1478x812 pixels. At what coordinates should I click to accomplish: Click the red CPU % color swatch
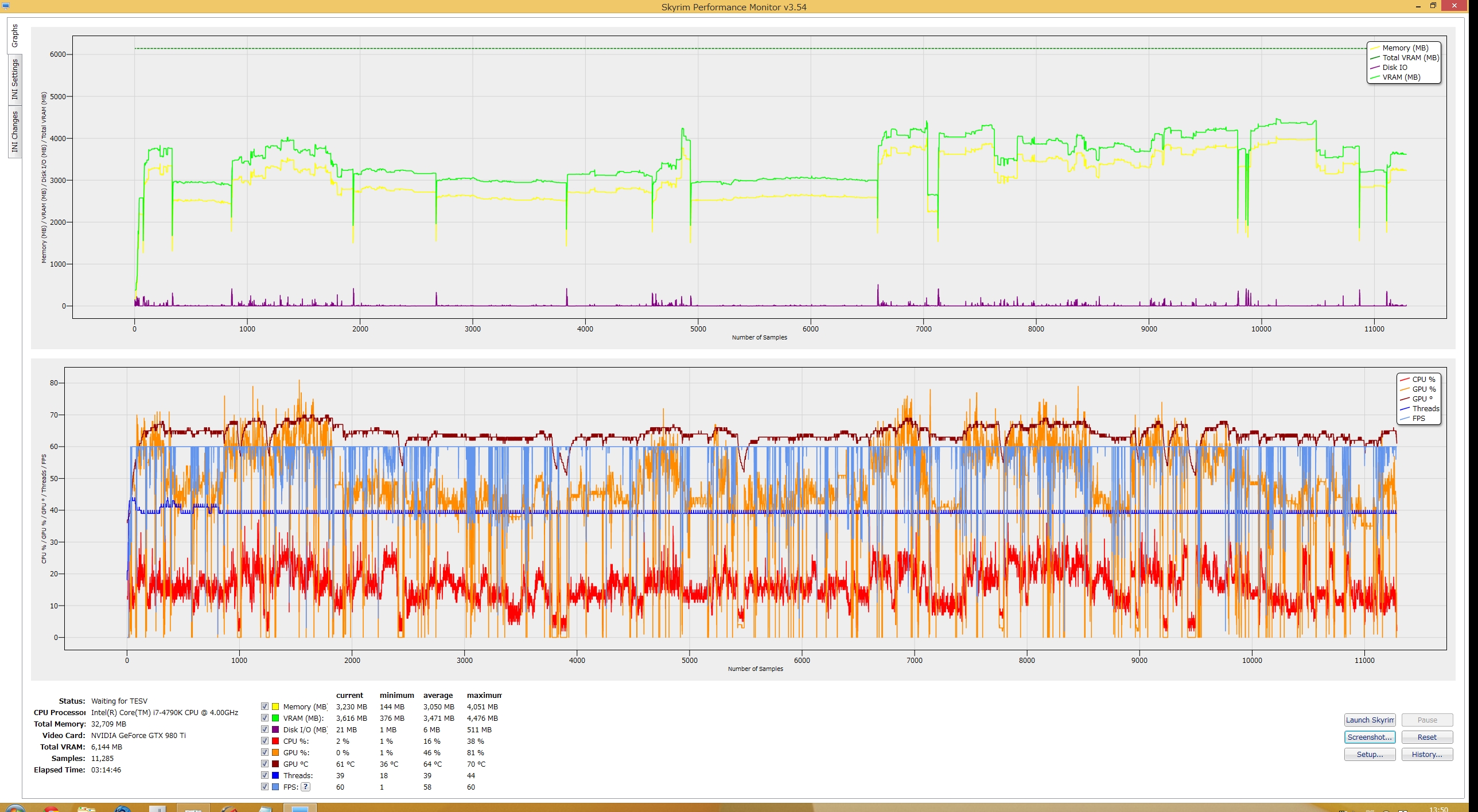pos(275,741)
